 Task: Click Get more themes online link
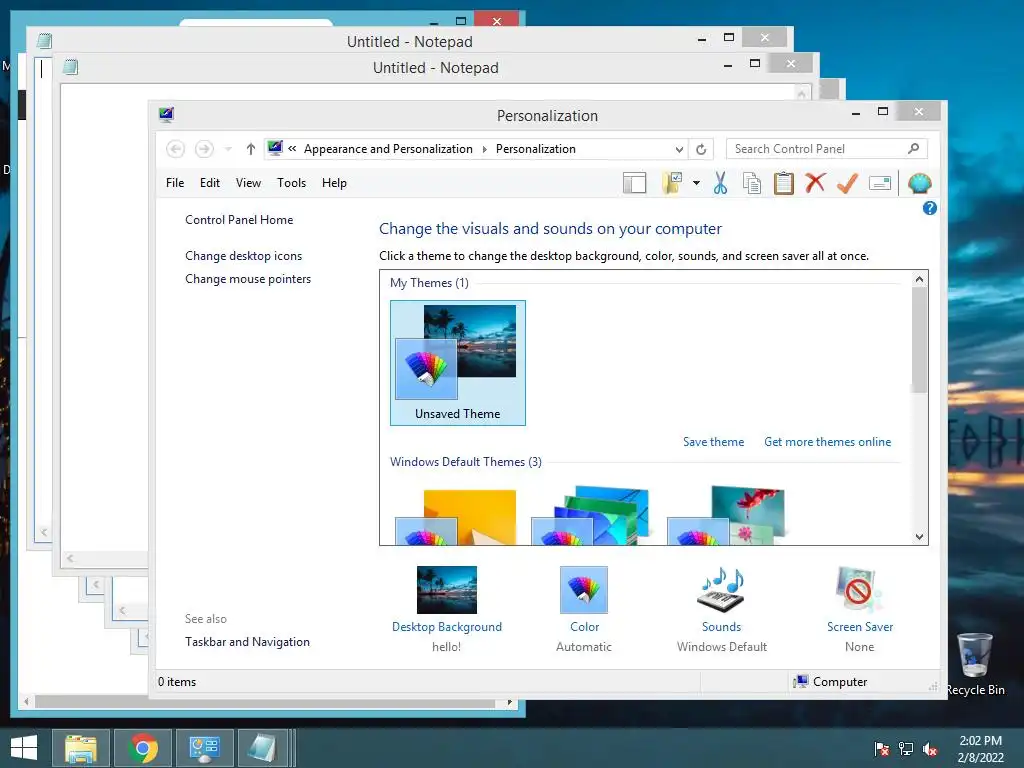pos(827,442)
